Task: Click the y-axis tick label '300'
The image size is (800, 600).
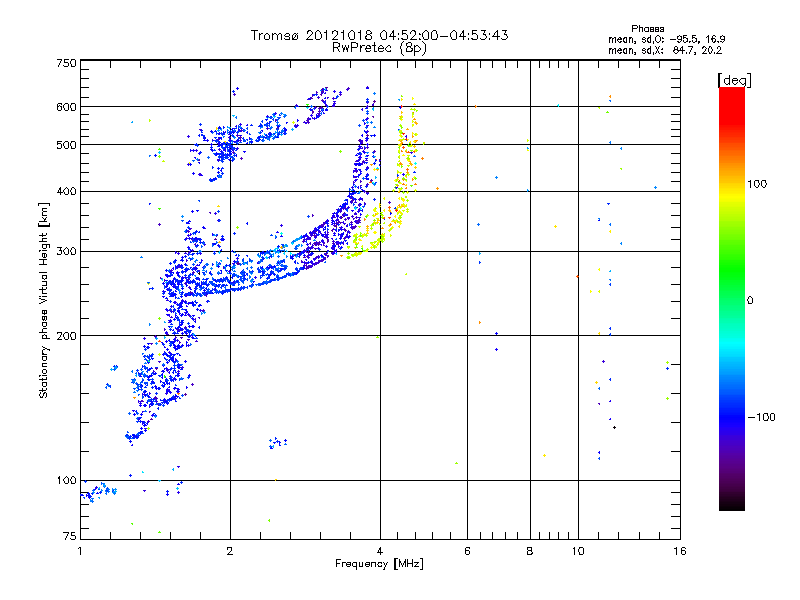Action: 67,252
